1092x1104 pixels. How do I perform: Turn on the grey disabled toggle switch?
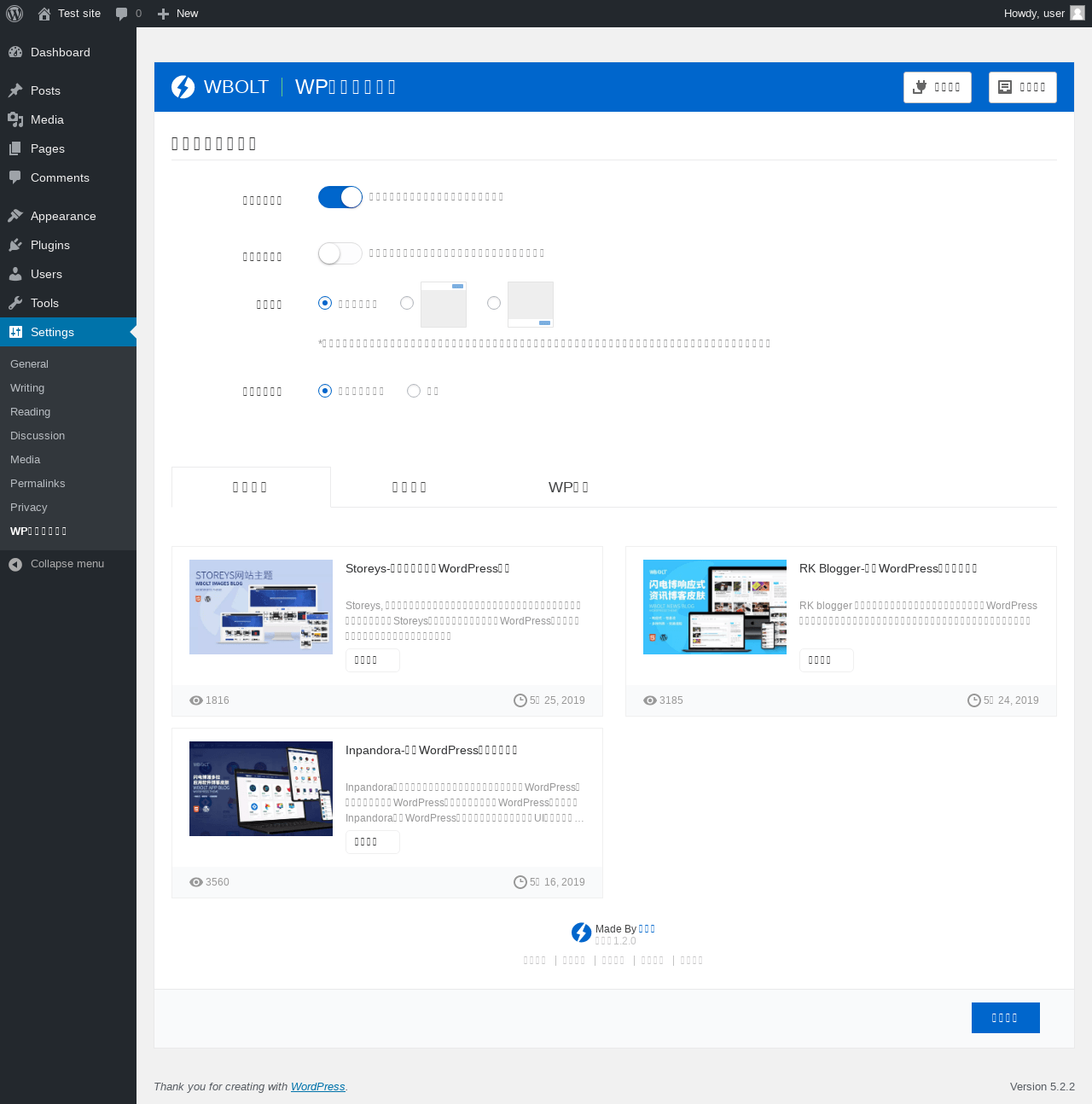point(340,253)
